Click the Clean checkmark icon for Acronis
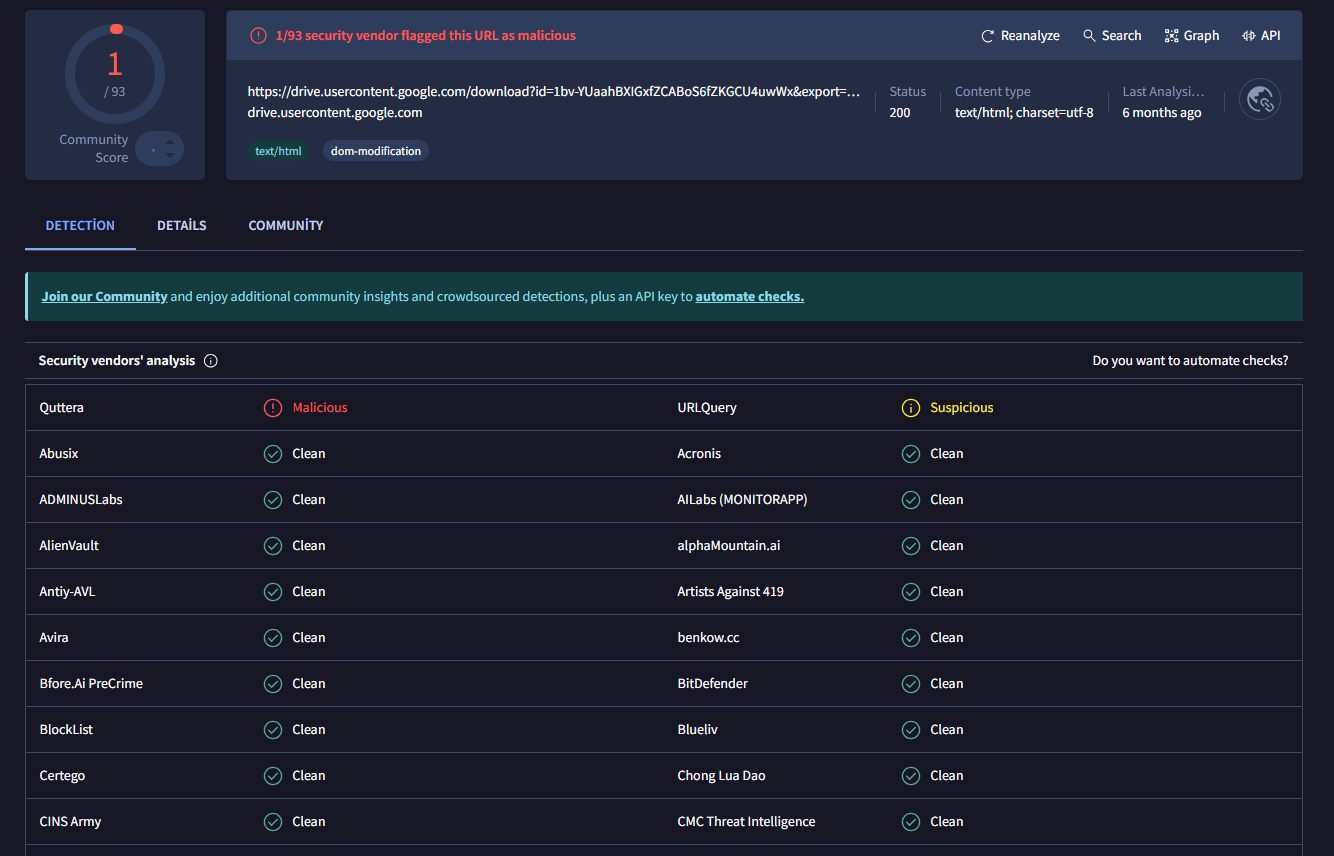Viewport: 1334px width, 856px height. pyautogui.click(x=911, y=454)
